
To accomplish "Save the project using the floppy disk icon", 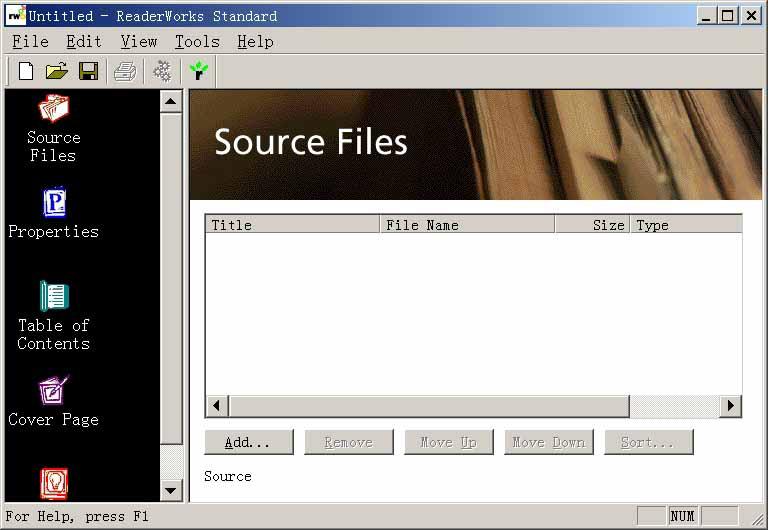I will click(88, 71).
